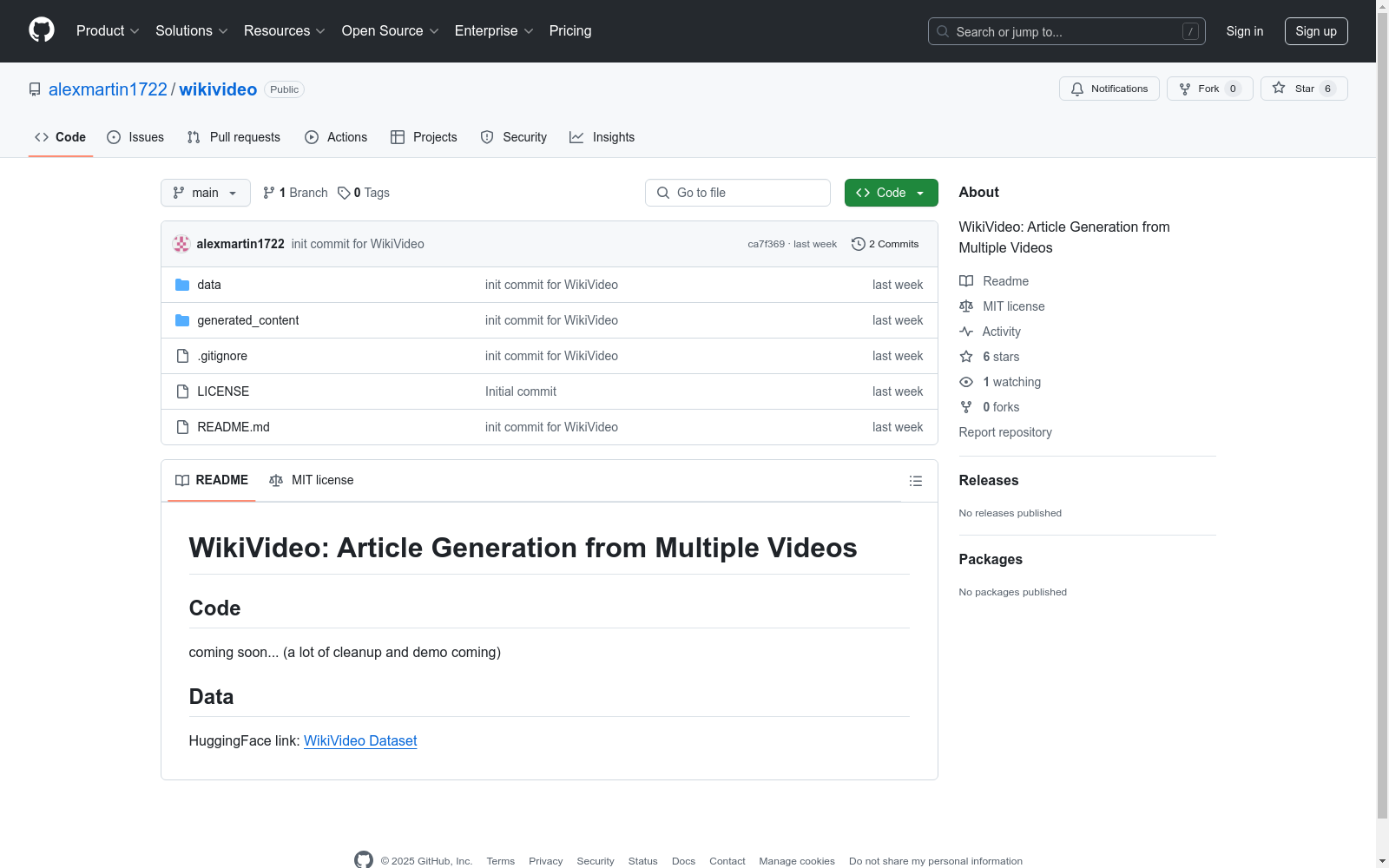Click the data folder icon

tap(182, 285)
